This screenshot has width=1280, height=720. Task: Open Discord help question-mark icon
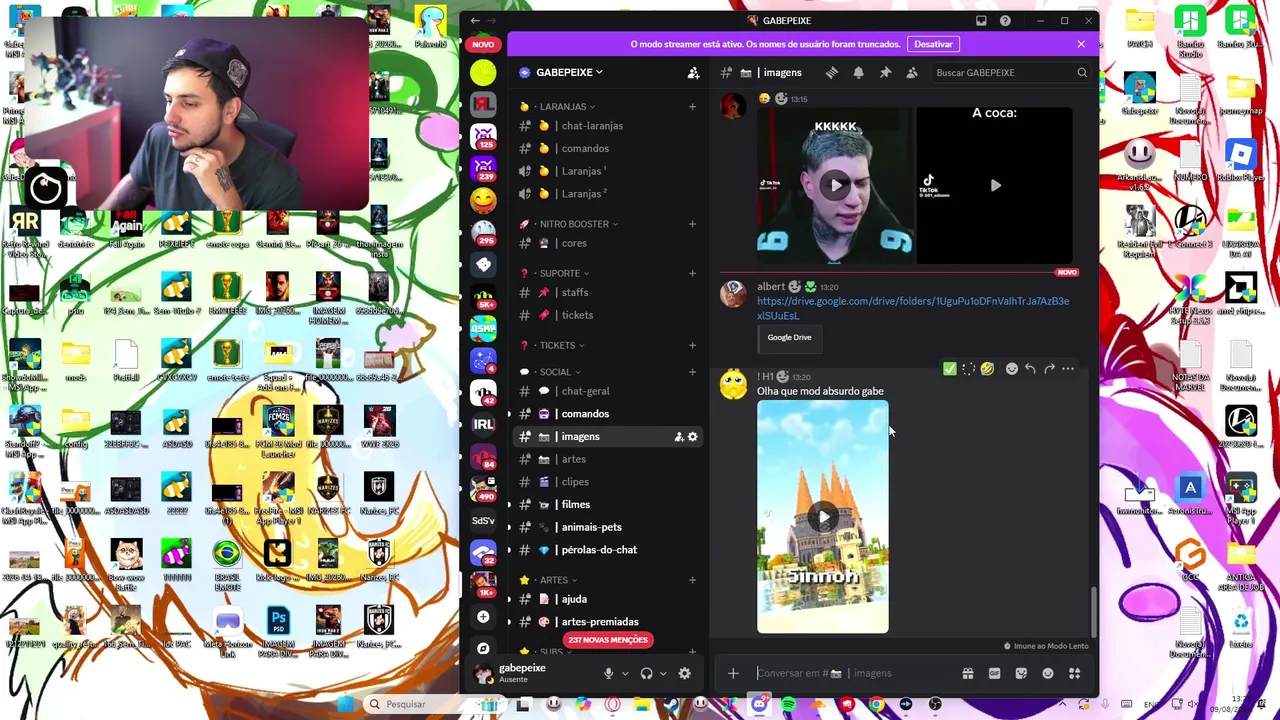click(1005, 20)
